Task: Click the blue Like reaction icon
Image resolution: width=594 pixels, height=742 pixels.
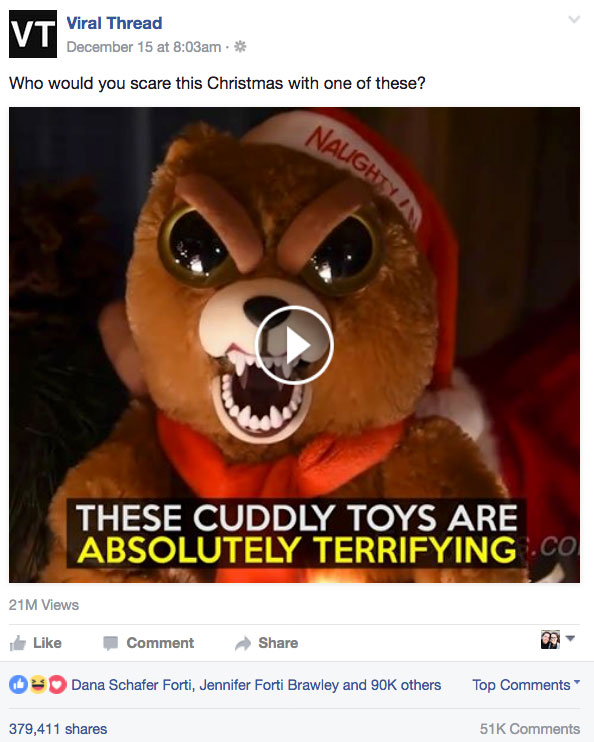Action: click(18, 685)
